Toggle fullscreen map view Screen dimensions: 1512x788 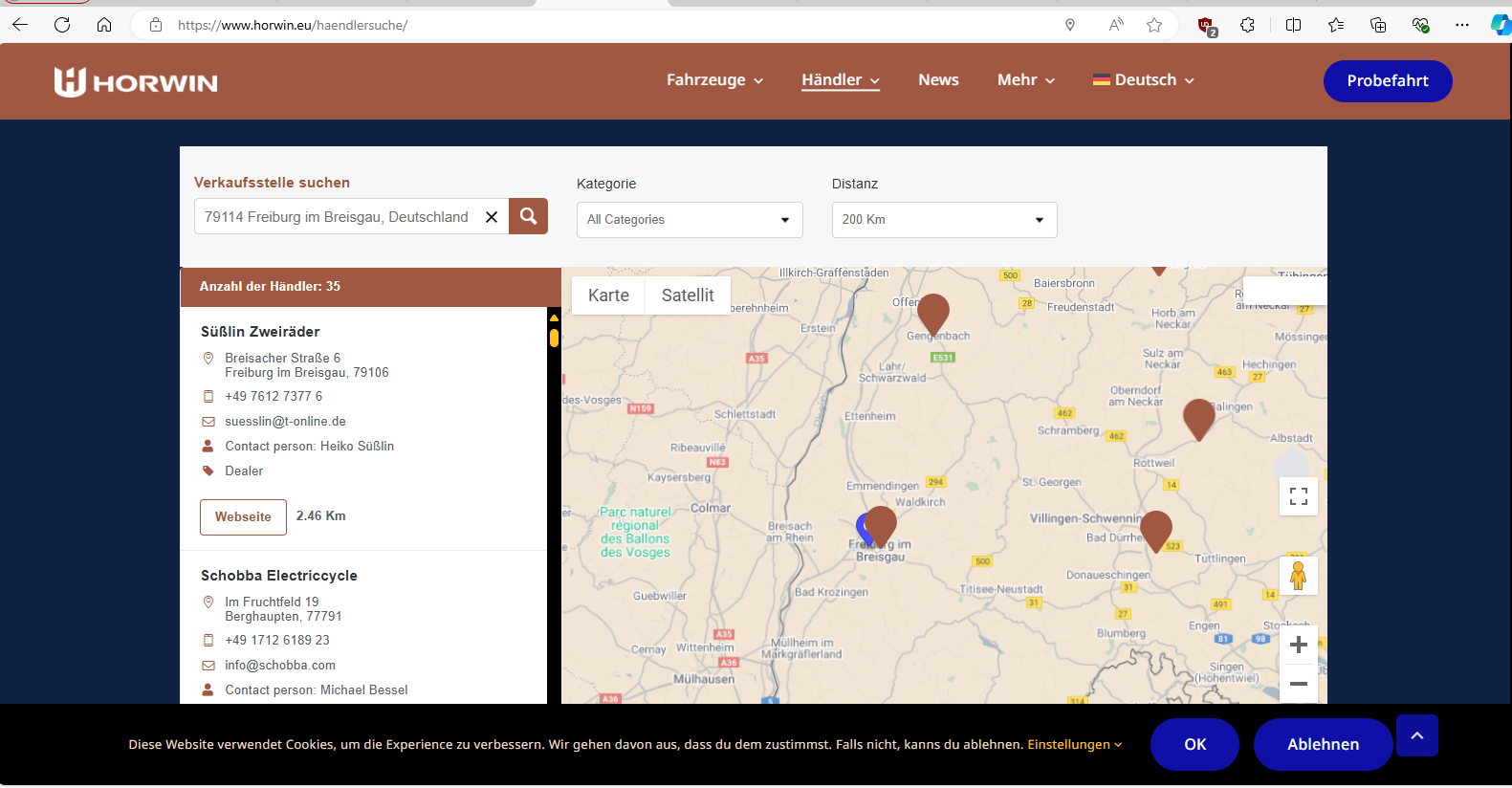pos(1298,496)
